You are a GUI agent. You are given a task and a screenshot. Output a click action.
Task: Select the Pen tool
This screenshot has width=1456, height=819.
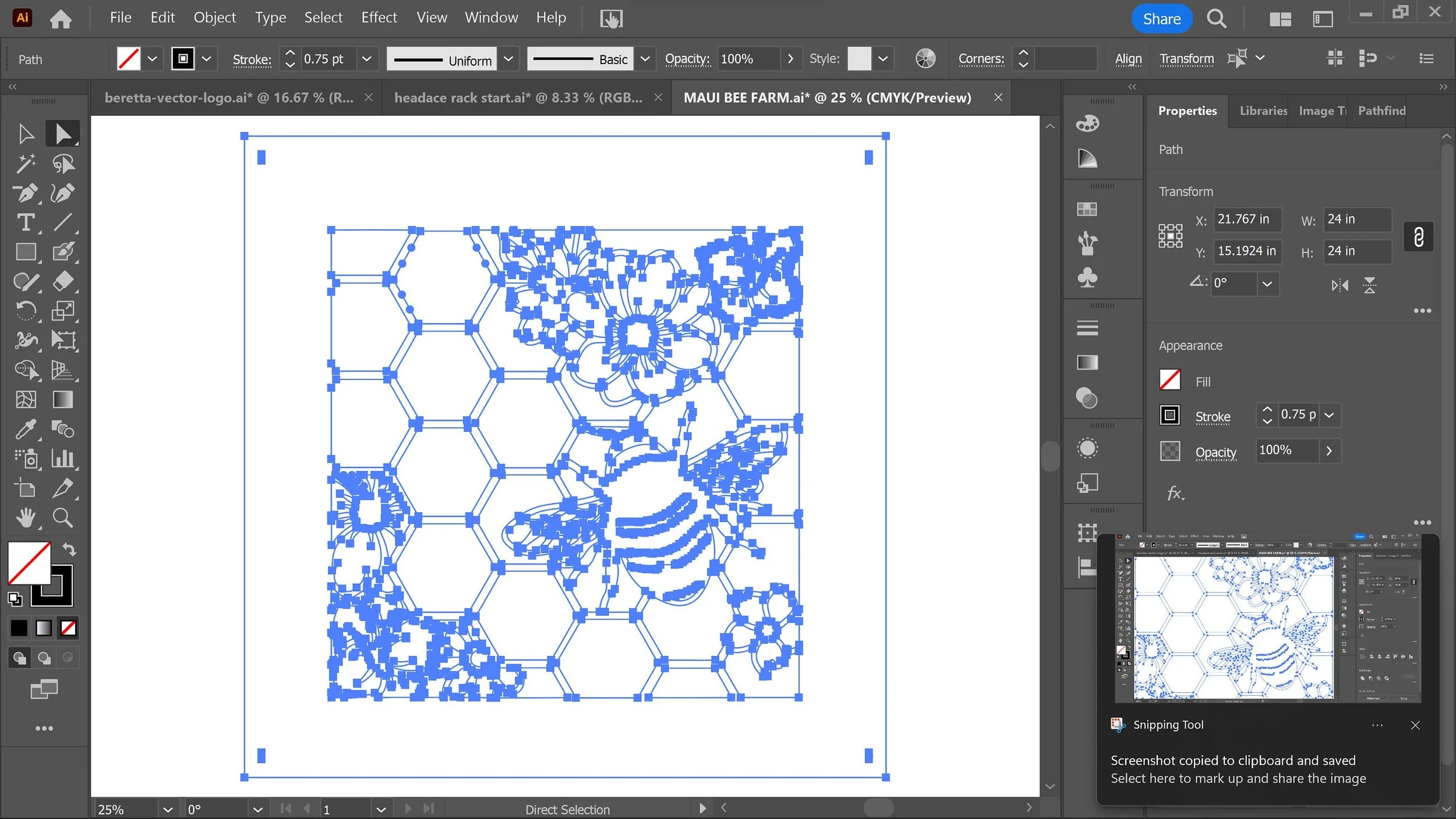26,193
